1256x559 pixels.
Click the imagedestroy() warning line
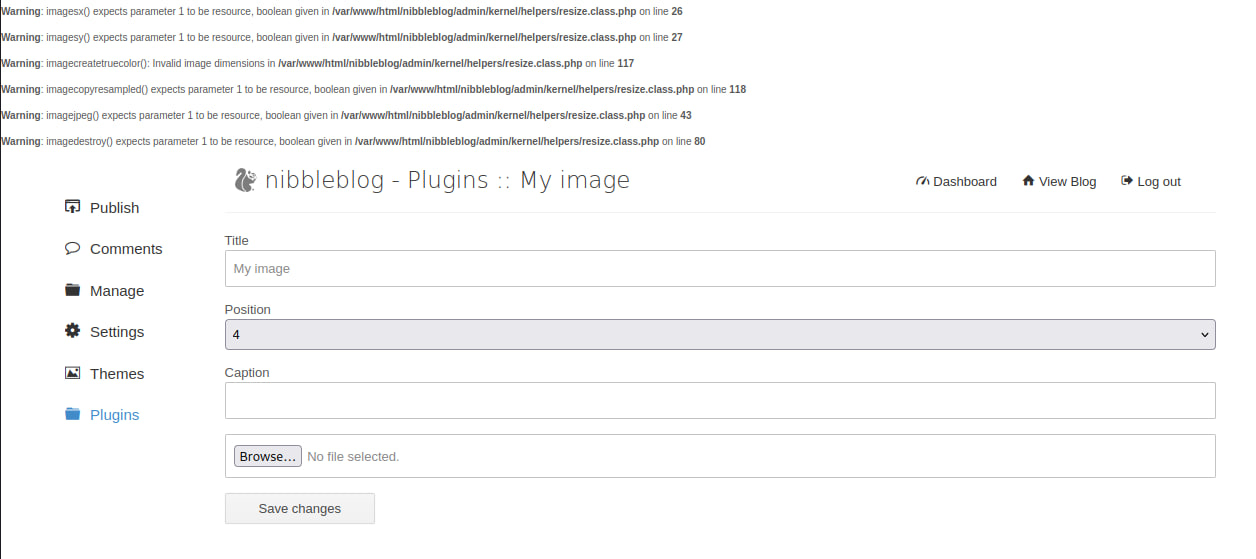pyautogui.click(x=353, y=141)
